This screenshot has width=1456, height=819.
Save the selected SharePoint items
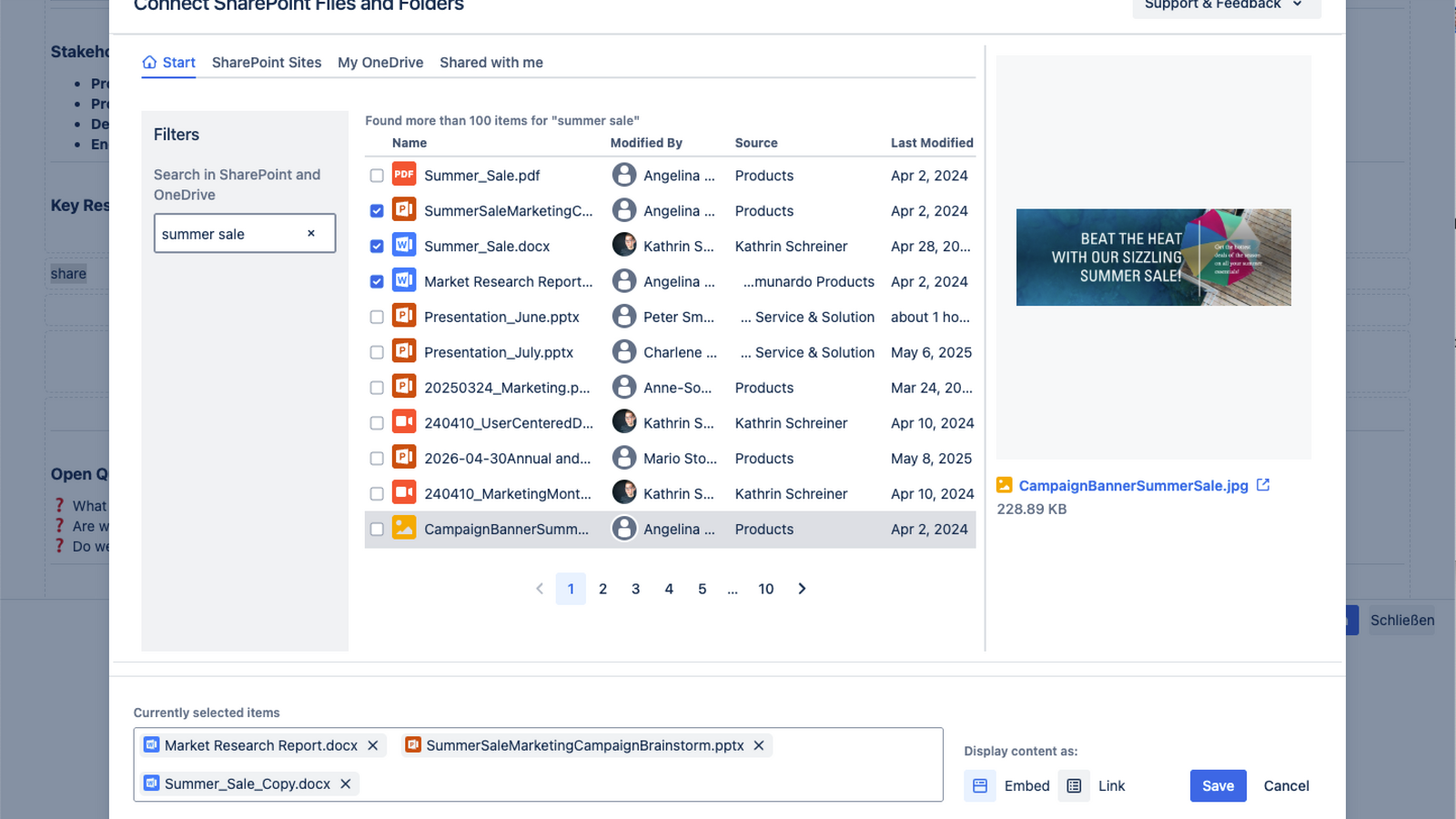1218,786
